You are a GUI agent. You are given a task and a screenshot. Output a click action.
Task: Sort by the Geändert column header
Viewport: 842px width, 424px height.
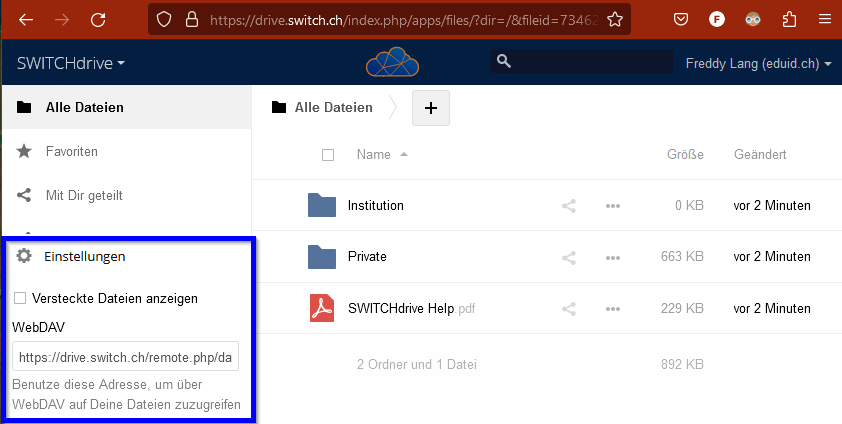(x=760, y=155)
